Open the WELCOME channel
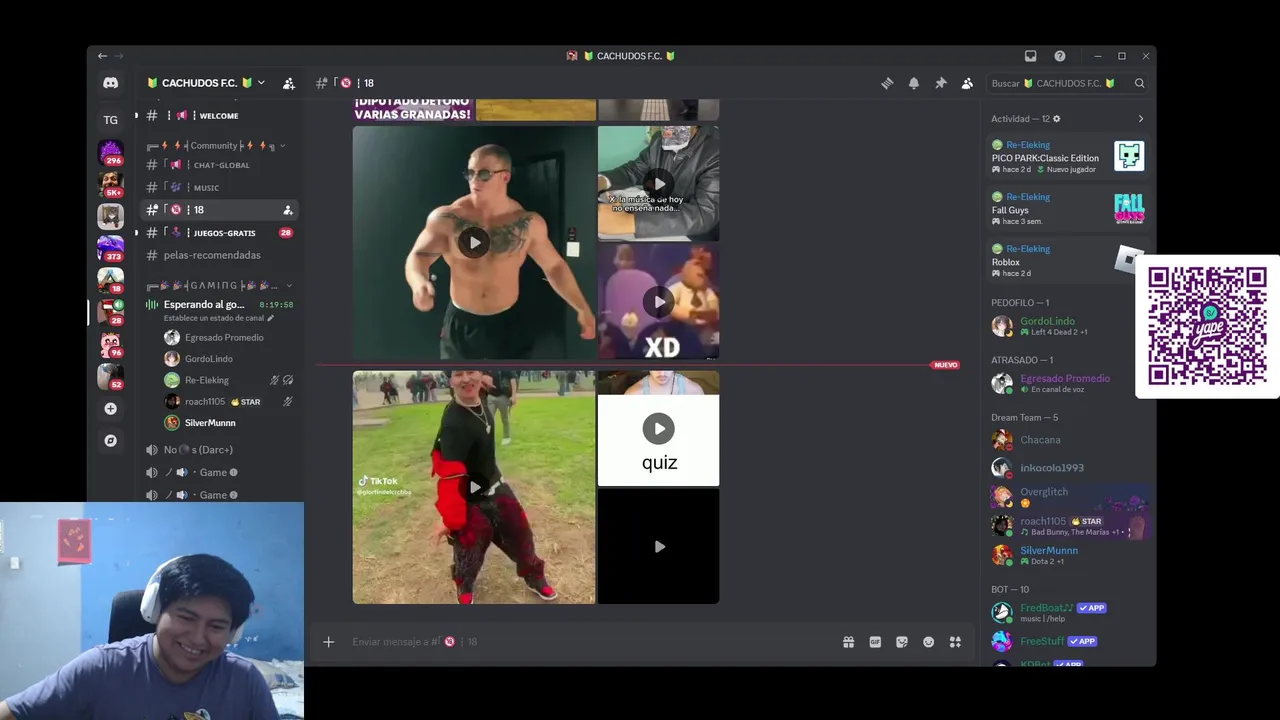This screenshot has height=720, width=1280. click(x=218, y=116)
